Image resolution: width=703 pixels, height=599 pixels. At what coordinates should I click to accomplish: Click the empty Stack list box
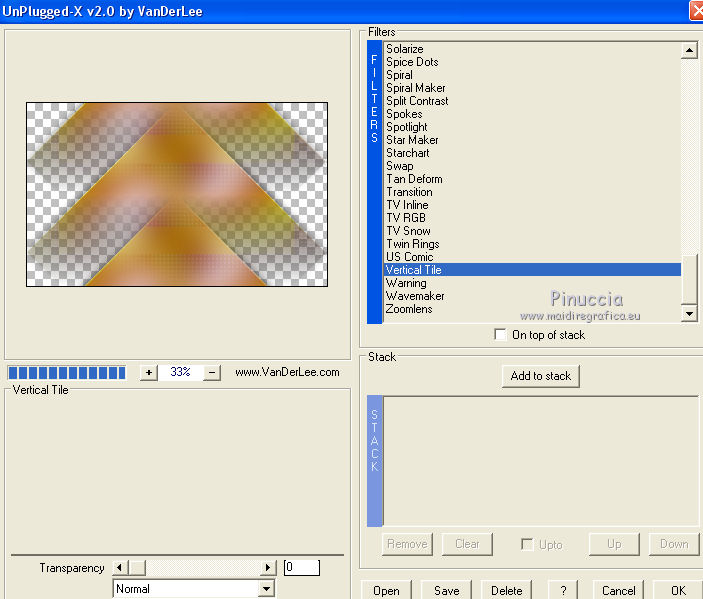coord(541,461)
